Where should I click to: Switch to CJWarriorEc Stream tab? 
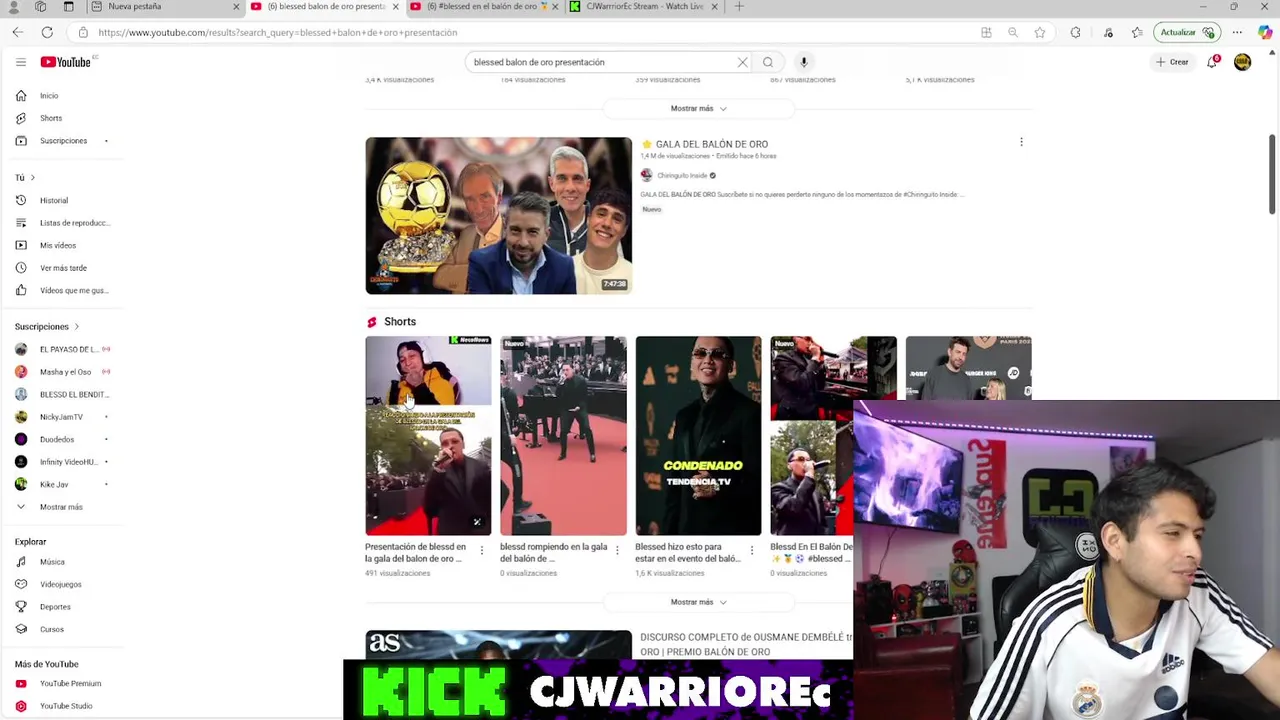pos(642,7)
